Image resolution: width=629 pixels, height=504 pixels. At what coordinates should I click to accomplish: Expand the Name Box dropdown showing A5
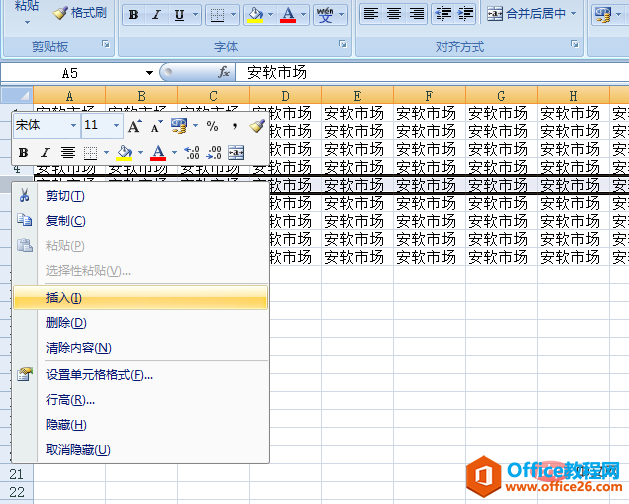[x=149, y=73]
